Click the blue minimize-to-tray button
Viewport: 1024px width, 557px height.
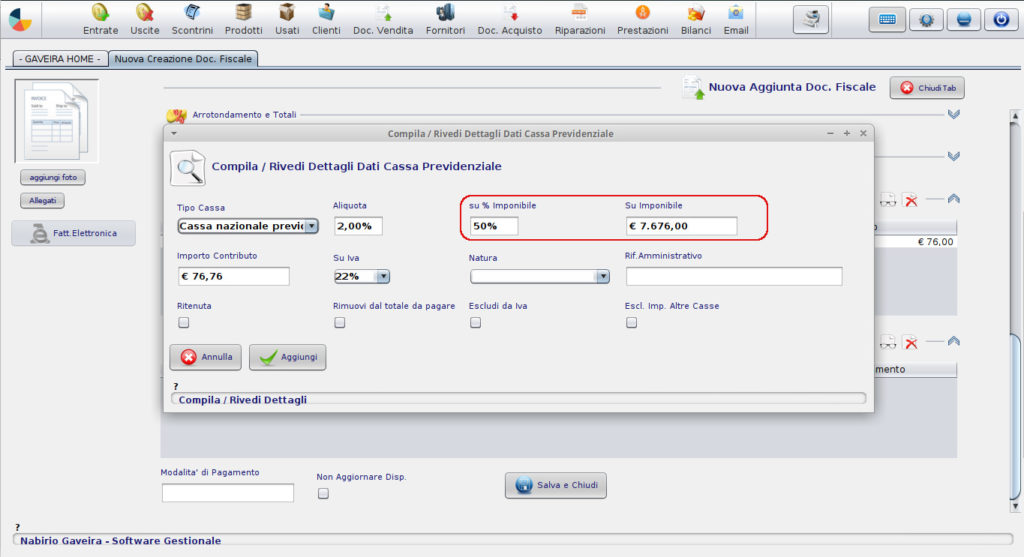coord(963,20)
